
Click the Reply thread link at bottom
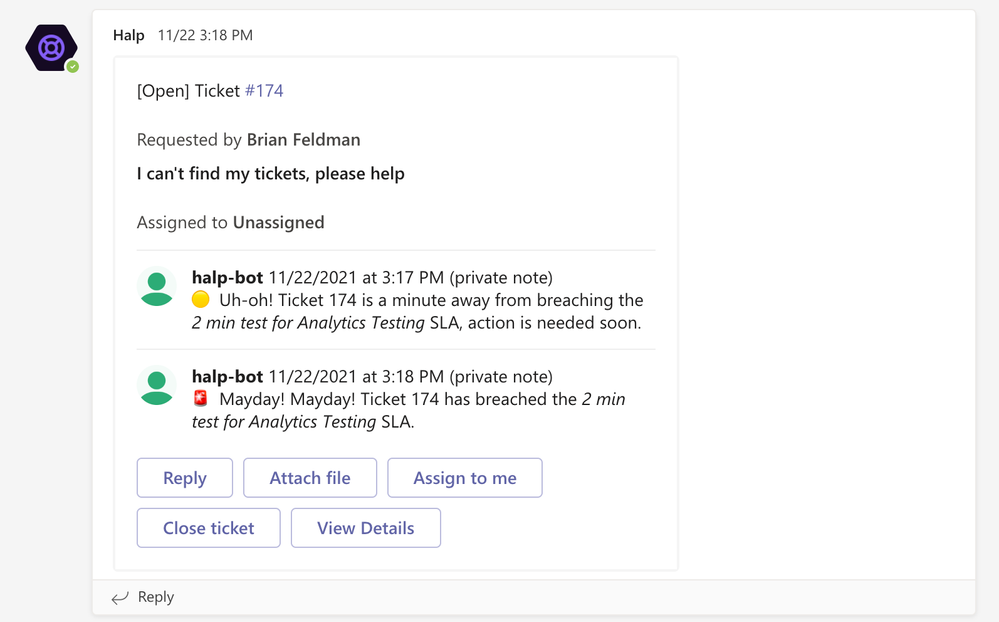pos(155,597)
